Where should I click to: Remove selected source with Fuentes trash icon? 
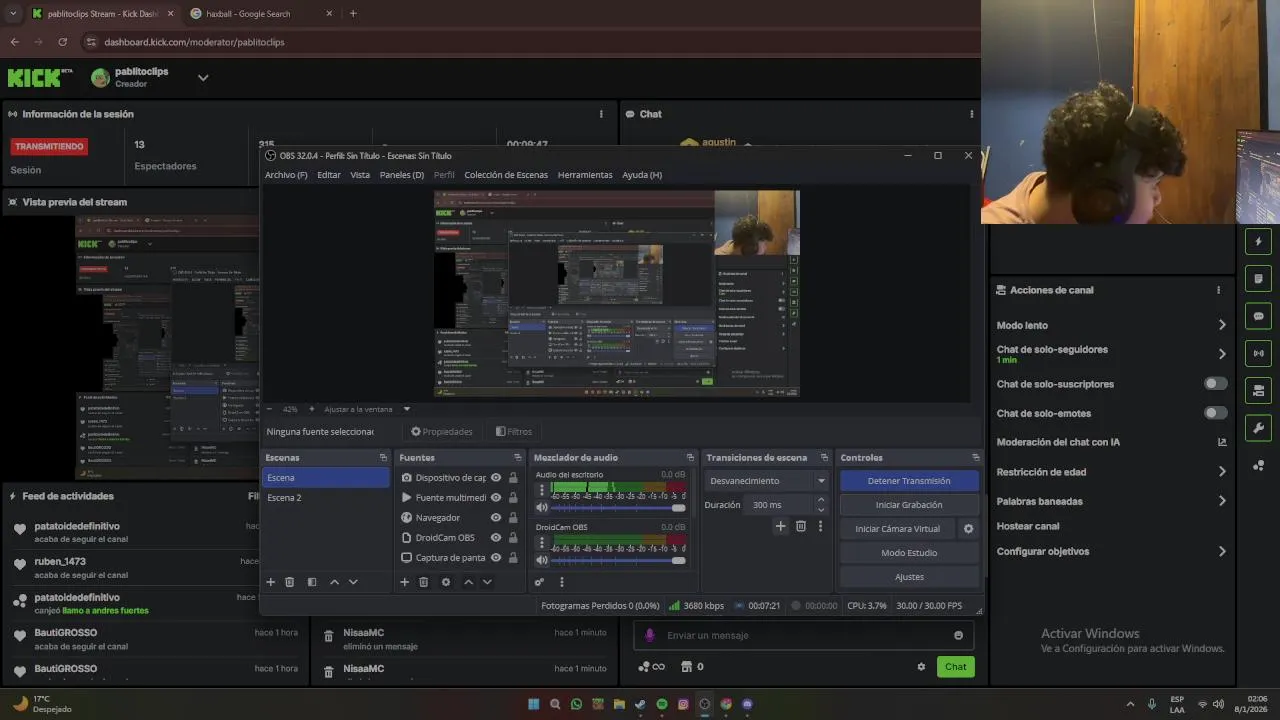[x=424, y=582]
